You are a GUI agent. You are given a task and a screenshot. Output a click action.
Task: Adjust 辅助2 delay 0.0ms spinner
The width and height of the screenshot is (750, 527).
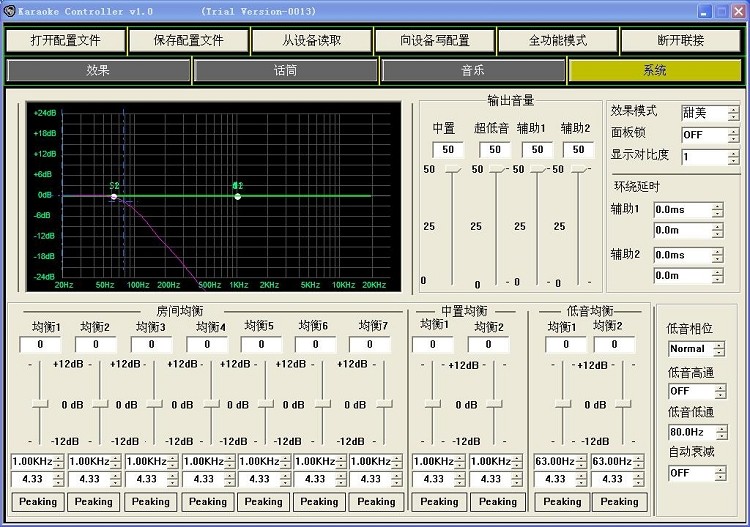[x=689, y=255]
